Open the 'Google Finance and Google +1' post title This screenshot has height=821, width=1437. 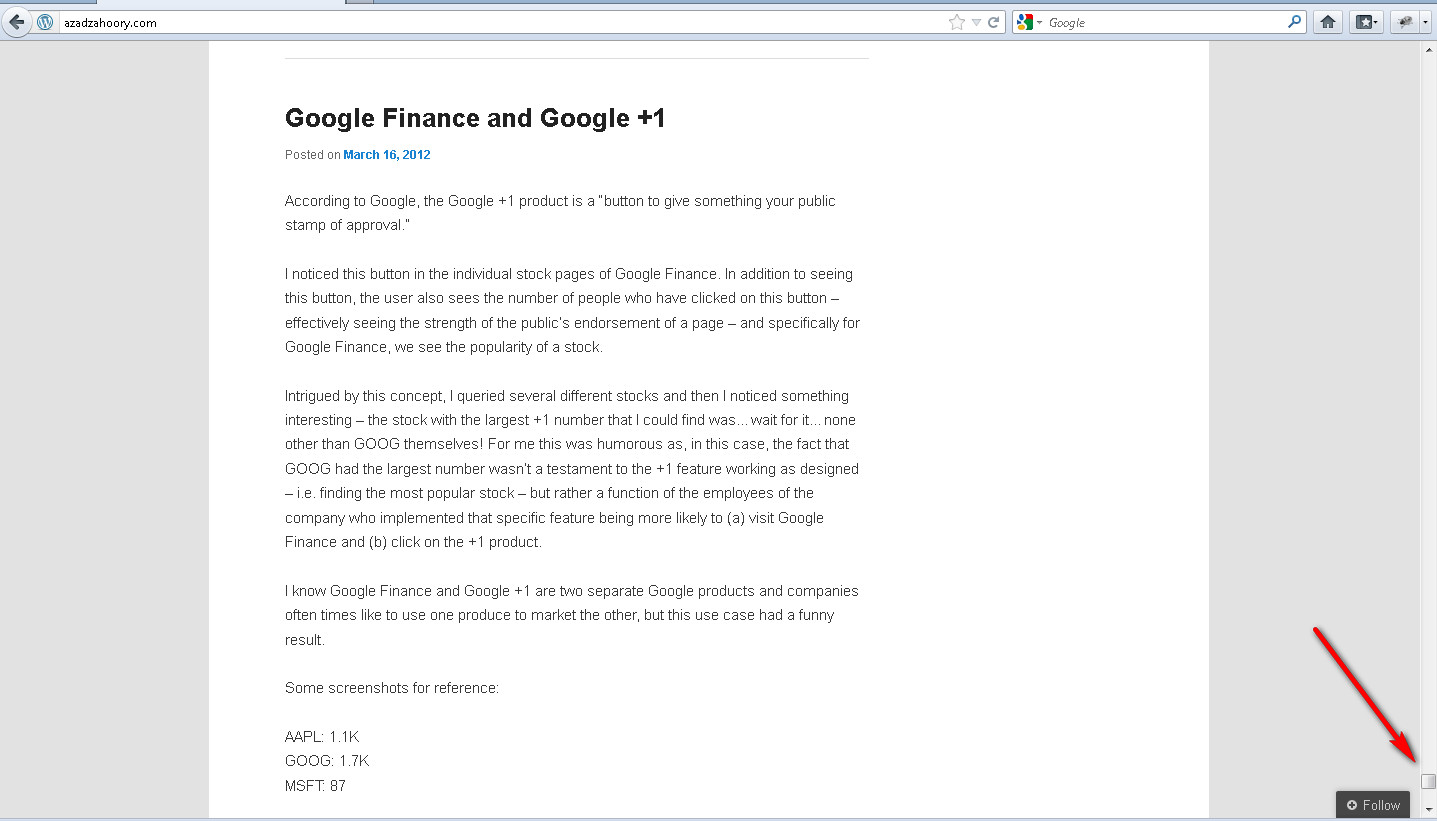(475, 118)
